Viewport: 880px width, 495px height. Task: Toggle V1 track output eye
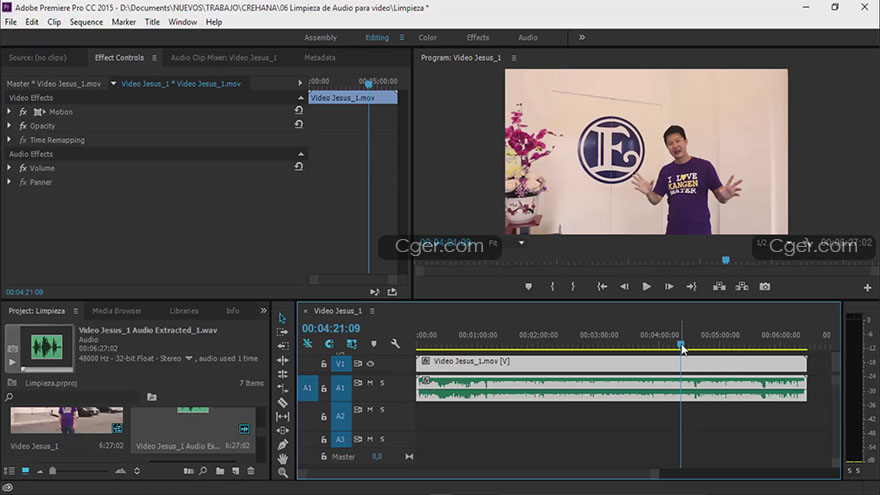370,364
